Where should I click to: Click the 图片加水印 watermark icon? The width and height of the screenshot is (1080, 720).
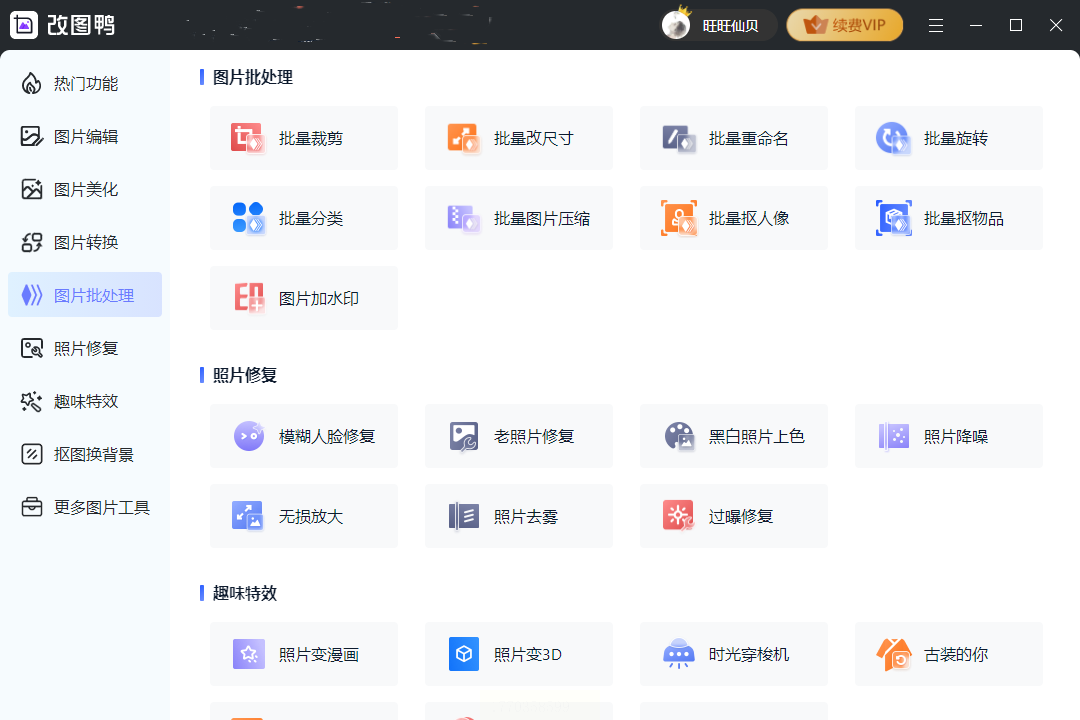(x=249, y=298)
